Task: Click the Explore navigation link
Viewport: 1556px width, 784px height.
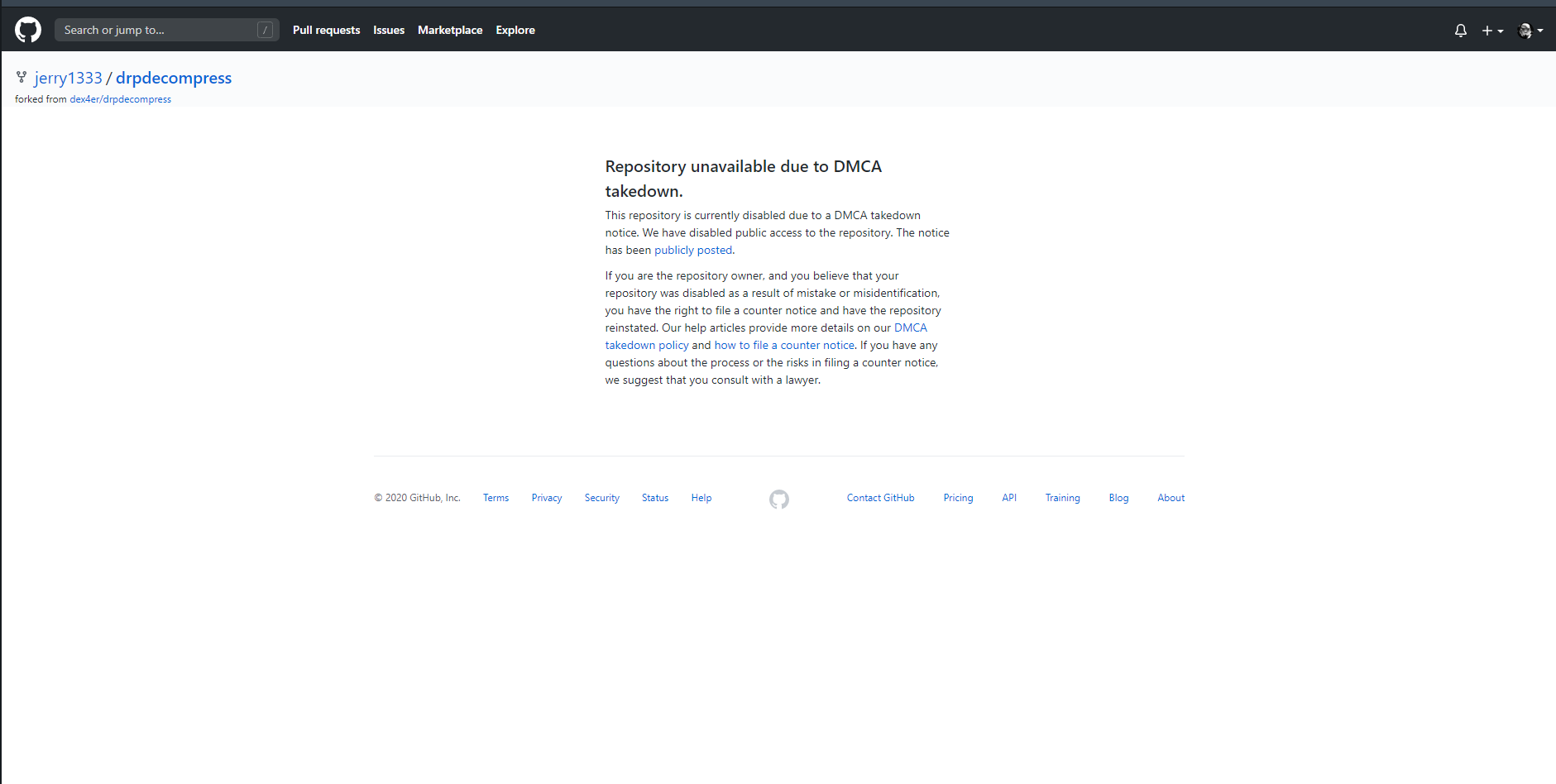Action: click(x=515, y=30)
